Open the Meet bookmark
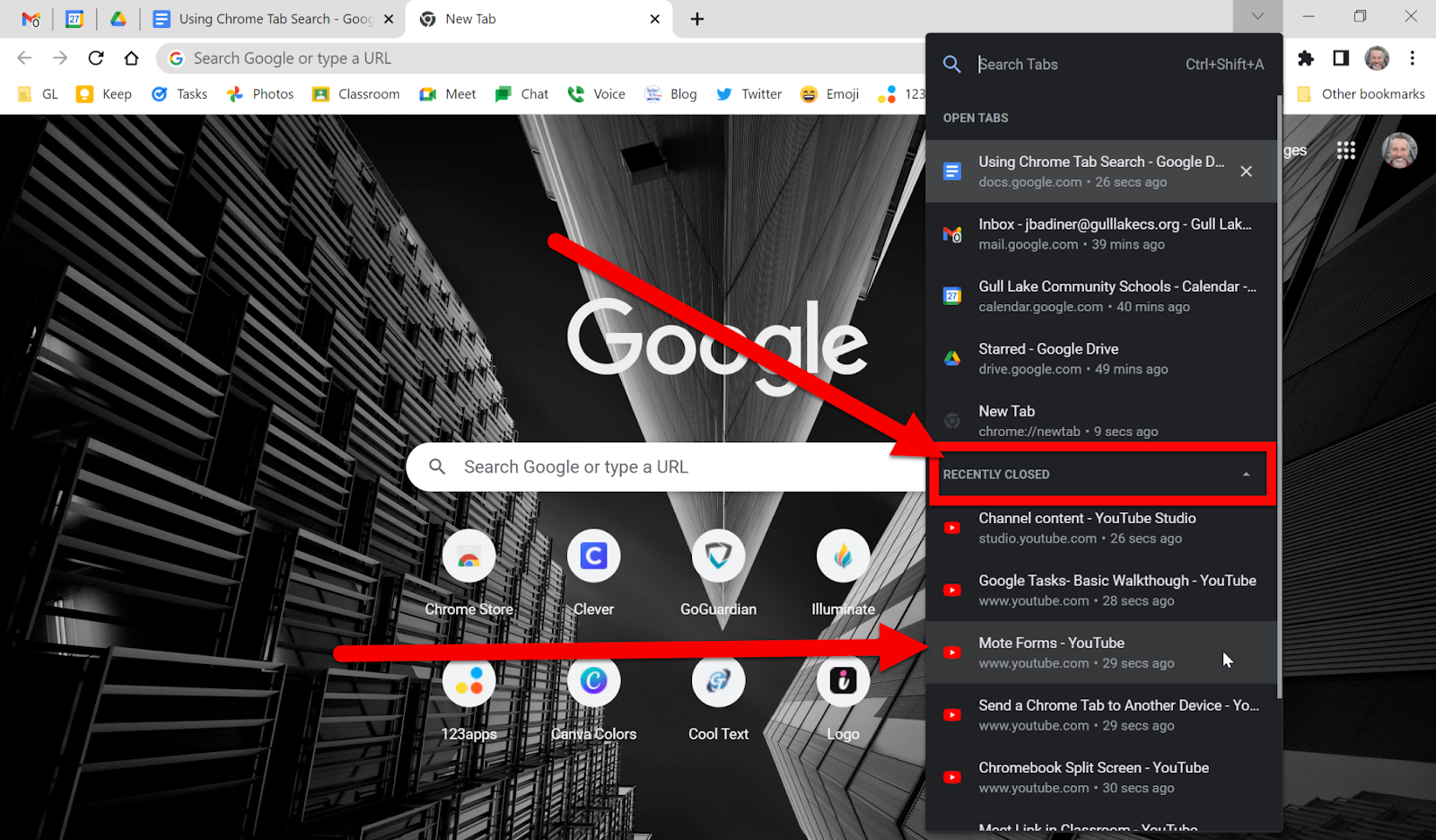Image resolution: width=1436 pixels, height=840 pixels. [448, 94]
